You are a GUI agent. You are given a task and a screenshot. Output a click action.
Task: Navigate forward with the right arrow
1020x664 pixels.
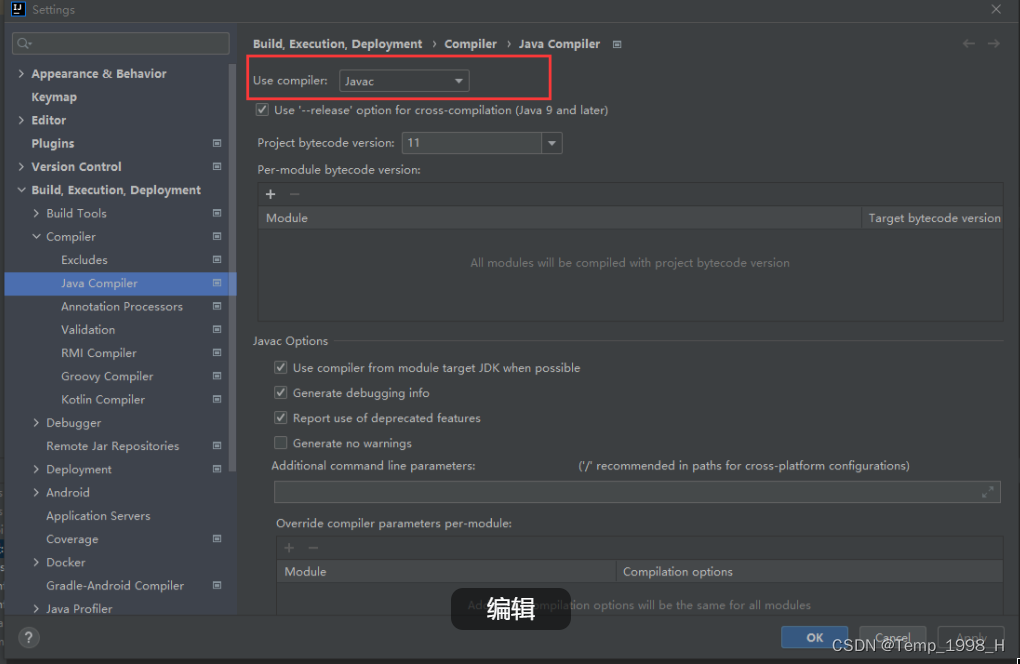coord(993,44)
